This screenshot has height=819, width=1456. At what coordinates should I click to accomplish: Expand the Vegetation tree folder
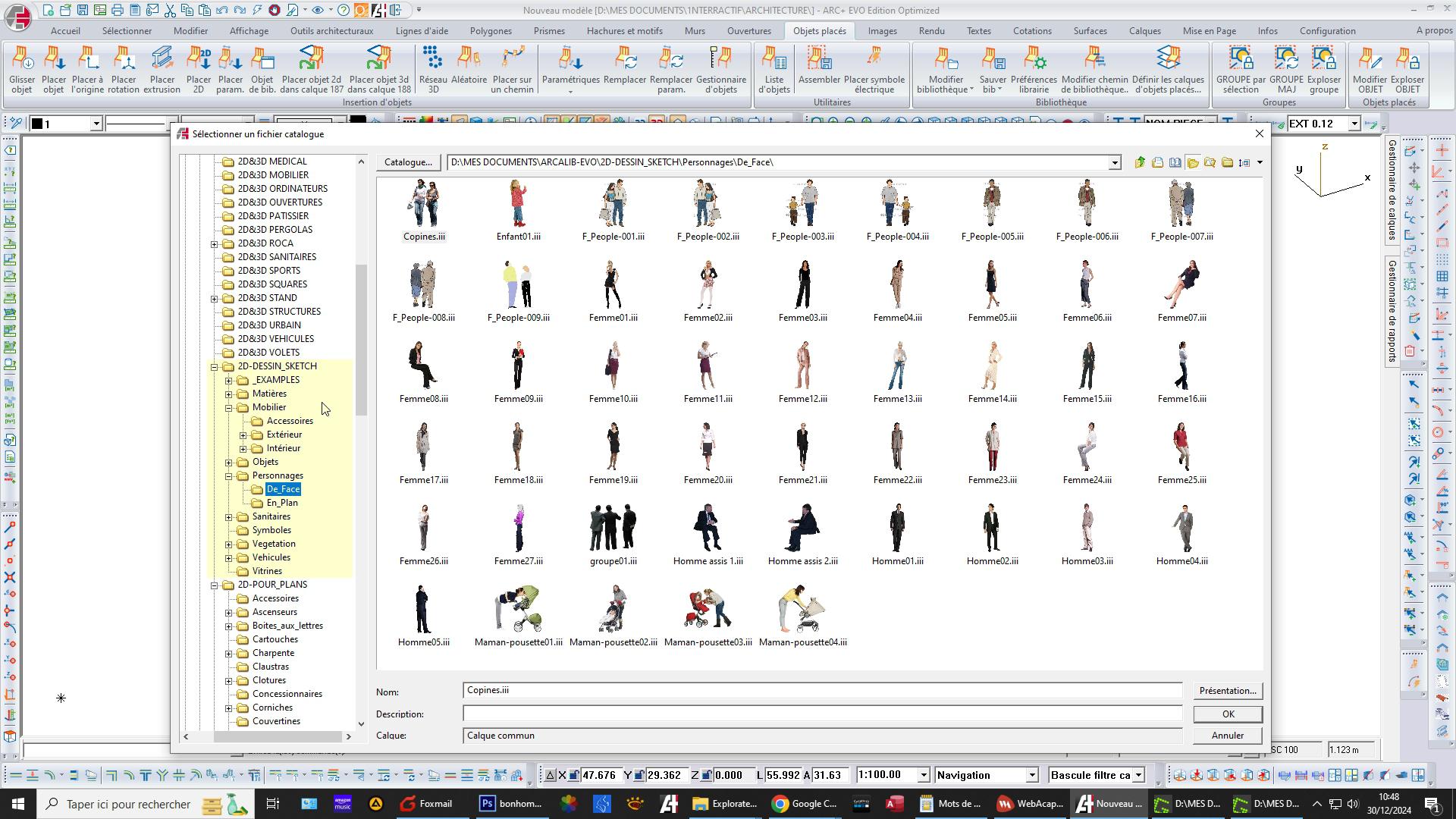tap(229, 544)
